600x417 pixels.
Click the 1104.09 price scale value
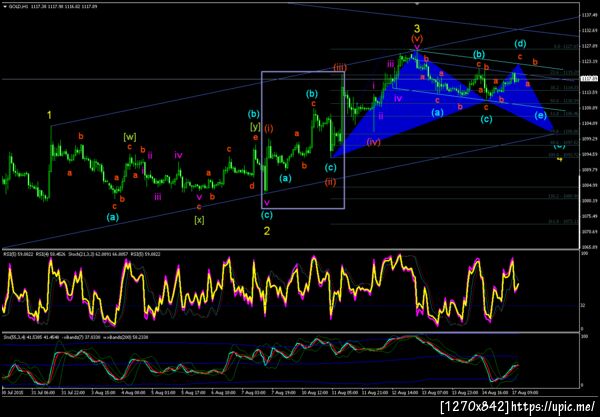(589, 123)
